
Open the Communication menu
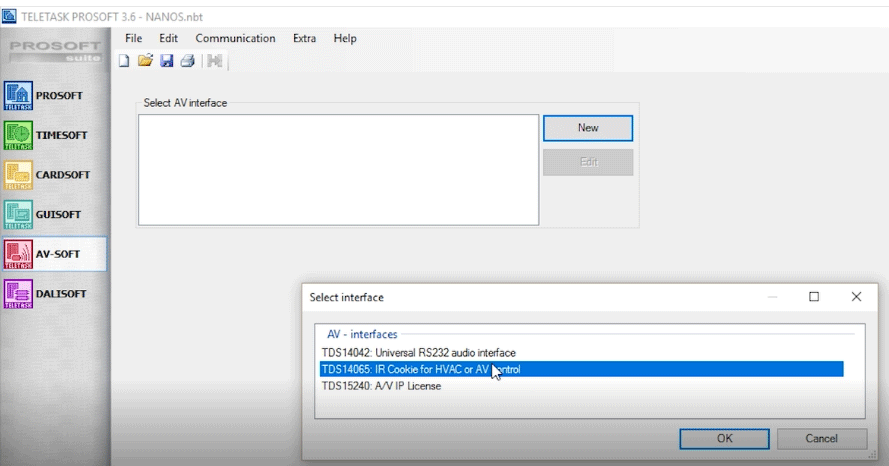pos(235,38)
